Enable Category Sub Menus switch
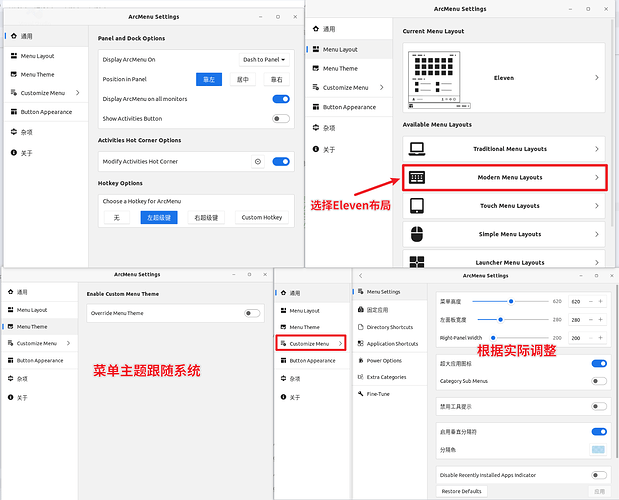 coord(599,381)
